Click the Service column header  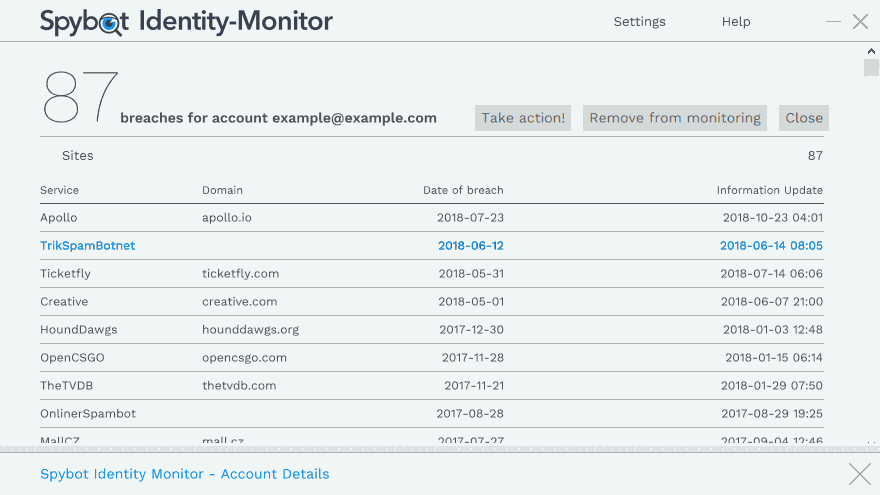pos(59,190)
